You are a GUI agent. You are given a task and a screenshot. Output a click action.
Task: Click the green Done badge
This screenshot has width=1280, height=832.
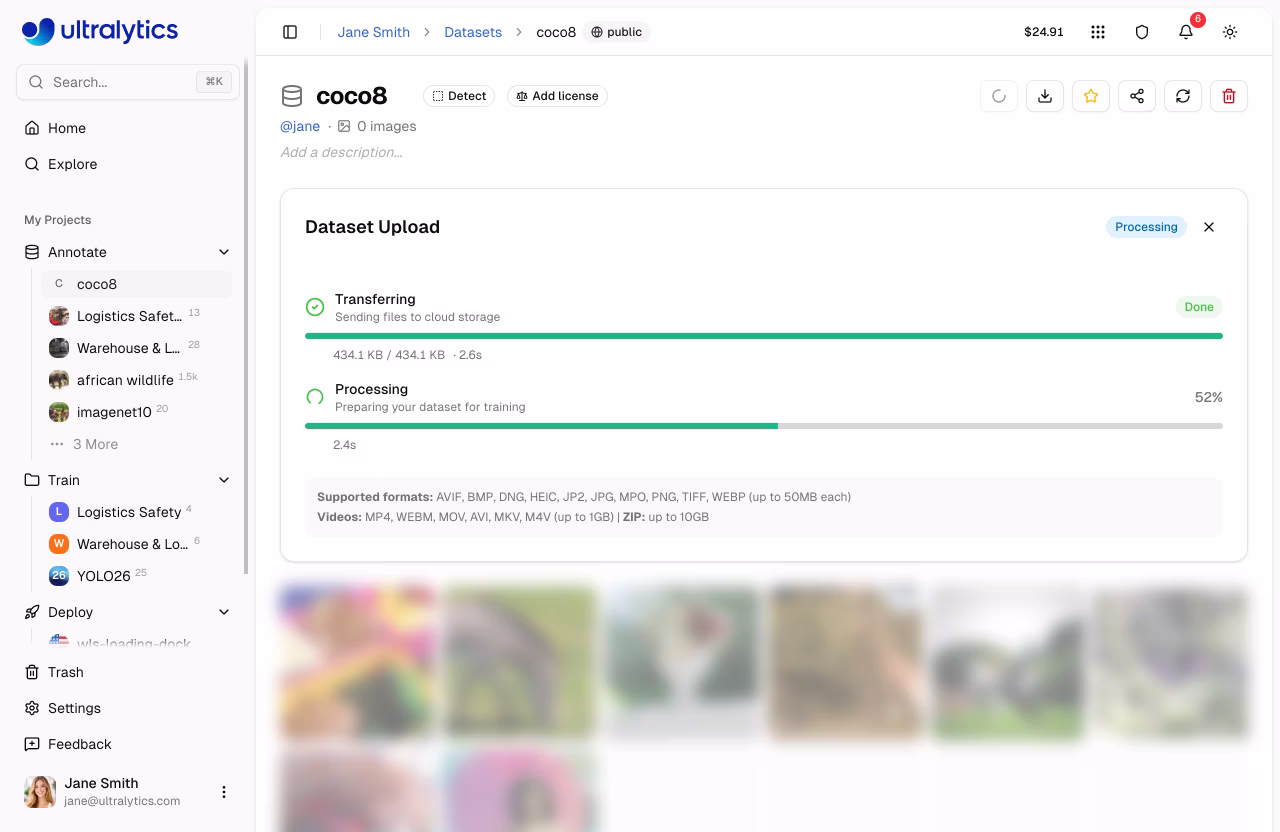pyautogui.click(x=1199, y=307)
